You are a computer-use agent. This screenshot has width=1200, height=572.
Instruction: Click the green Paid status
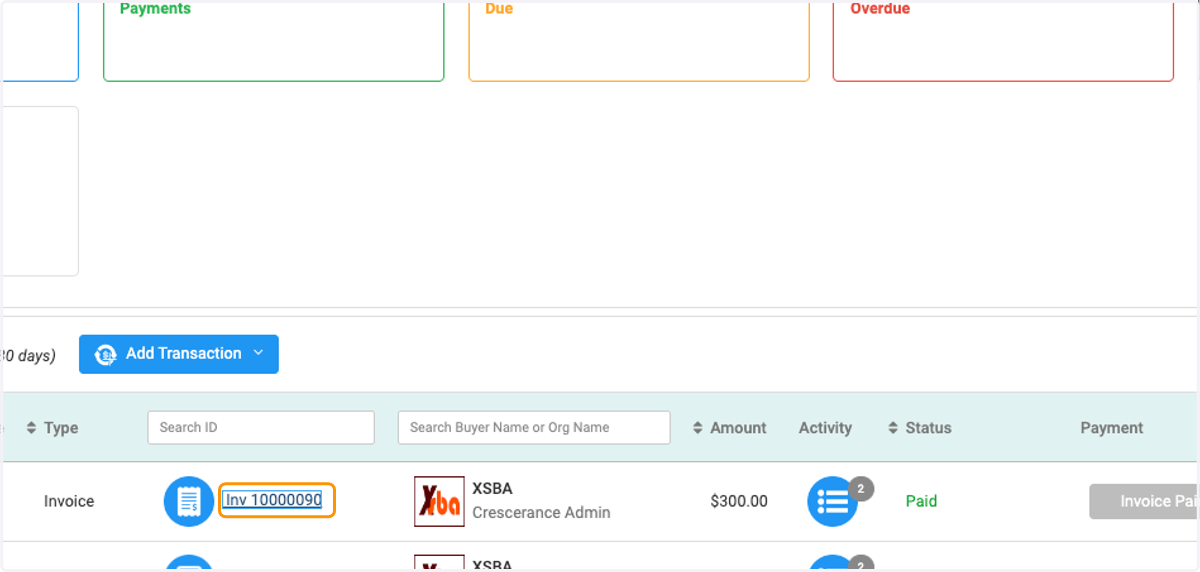(921, 501)
